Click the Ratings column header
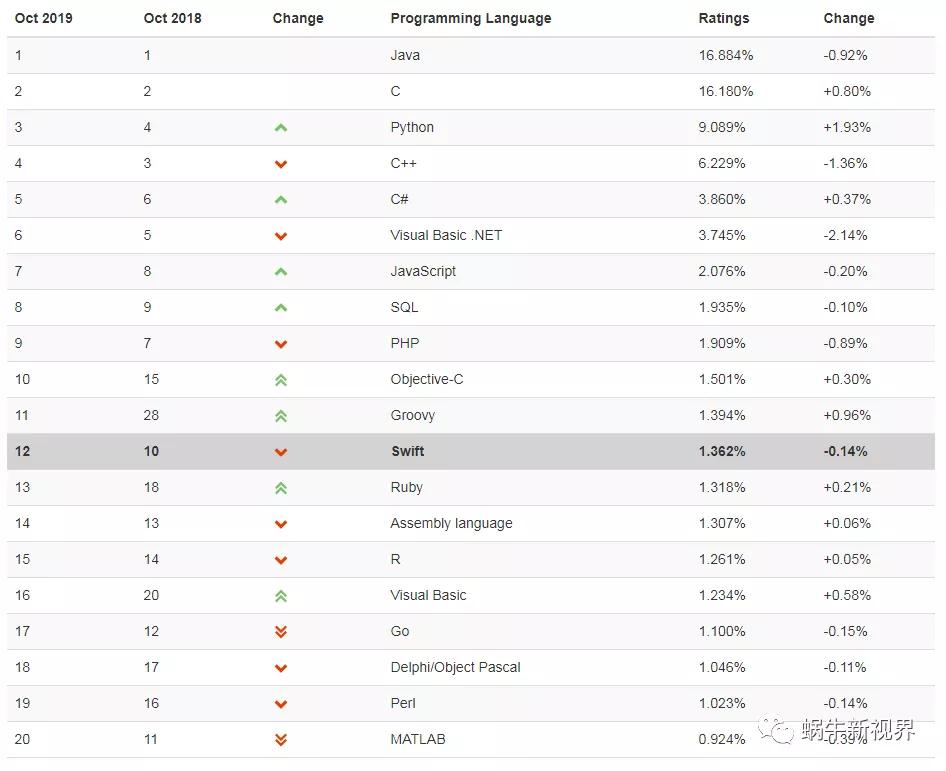The width and height of the screenshot is (946, 771). click(x=723, y=18)
